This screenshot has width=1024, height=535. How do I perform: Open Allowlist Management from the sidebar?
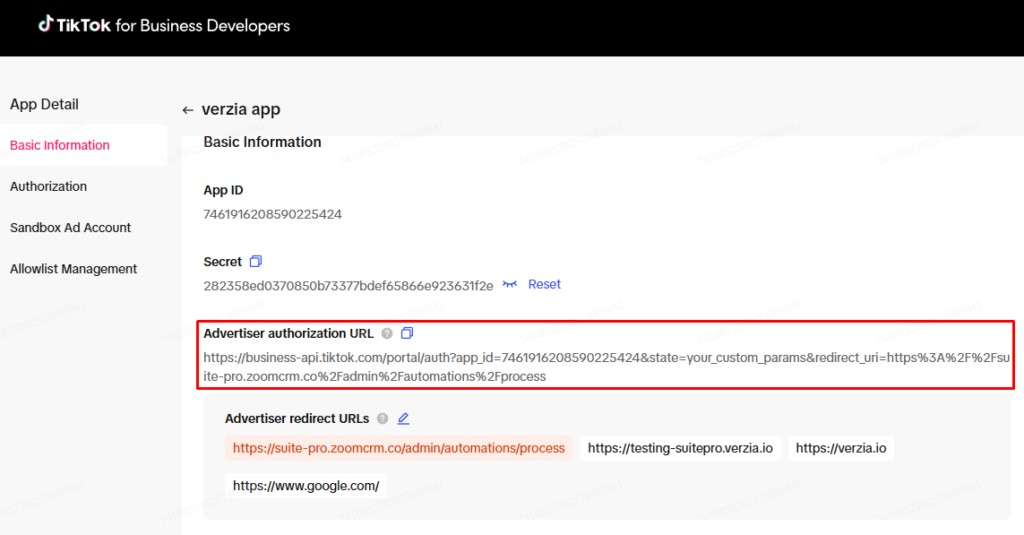pyautogui.click(x=73, y=269)
